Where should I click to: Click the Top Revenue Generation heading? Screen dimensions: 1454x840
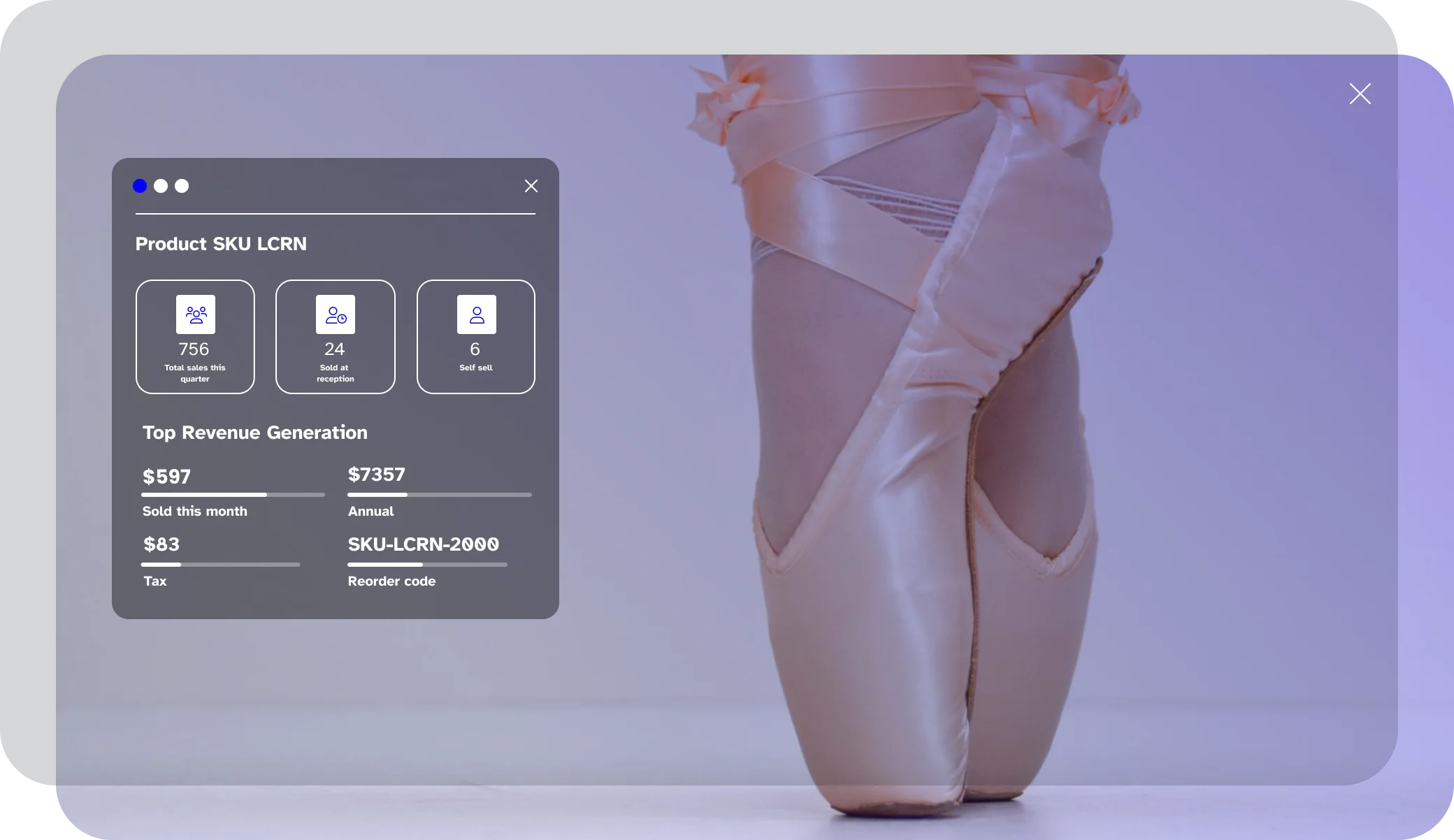255,433
